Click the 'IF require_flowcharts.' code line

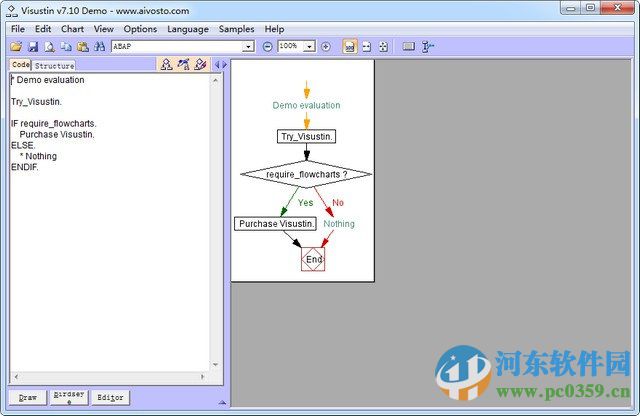[x=53, y=123]
